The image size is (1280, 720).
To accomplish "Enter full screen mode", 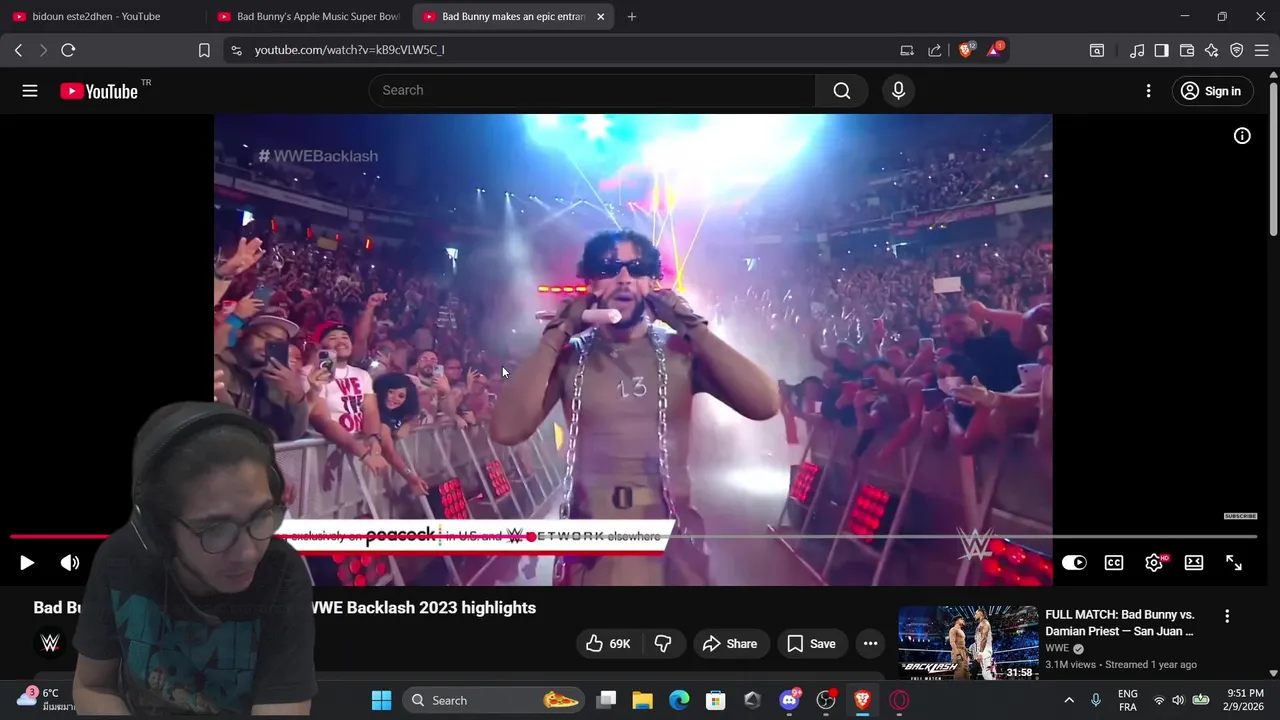I will pos(1234,563).
